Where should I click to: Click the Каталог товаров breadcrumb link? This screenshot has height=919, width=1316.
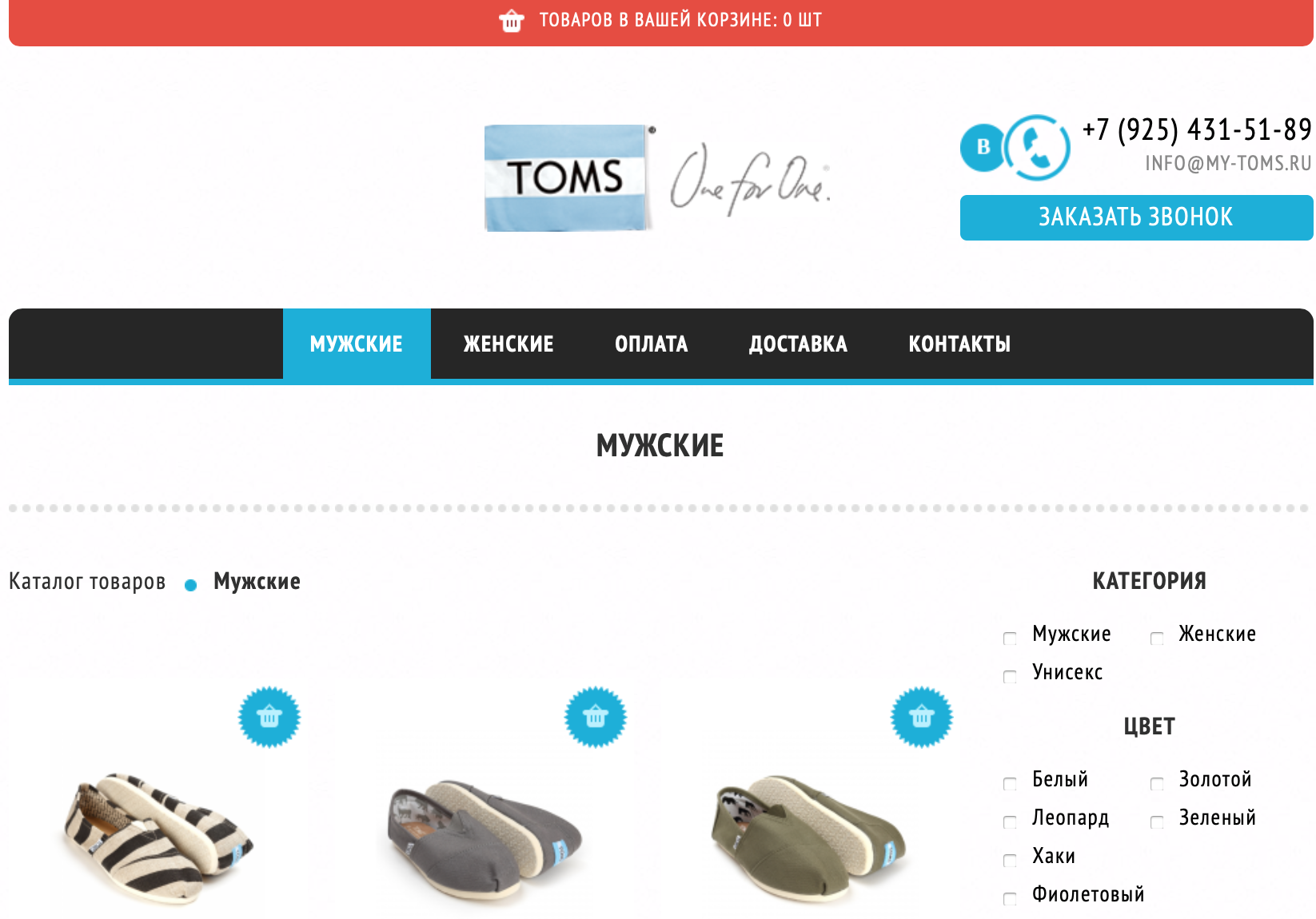coord(87,582)
